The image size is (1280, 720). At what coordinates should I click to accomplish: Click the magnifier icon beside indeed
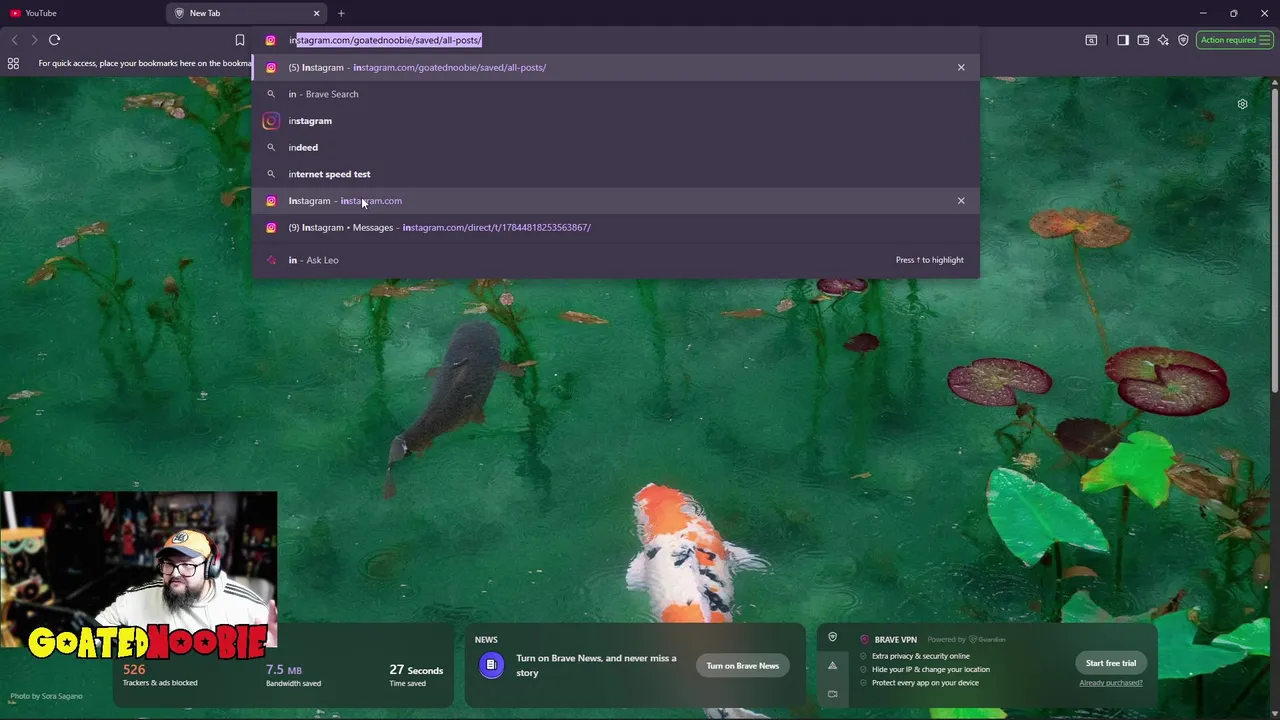[270, 147]
